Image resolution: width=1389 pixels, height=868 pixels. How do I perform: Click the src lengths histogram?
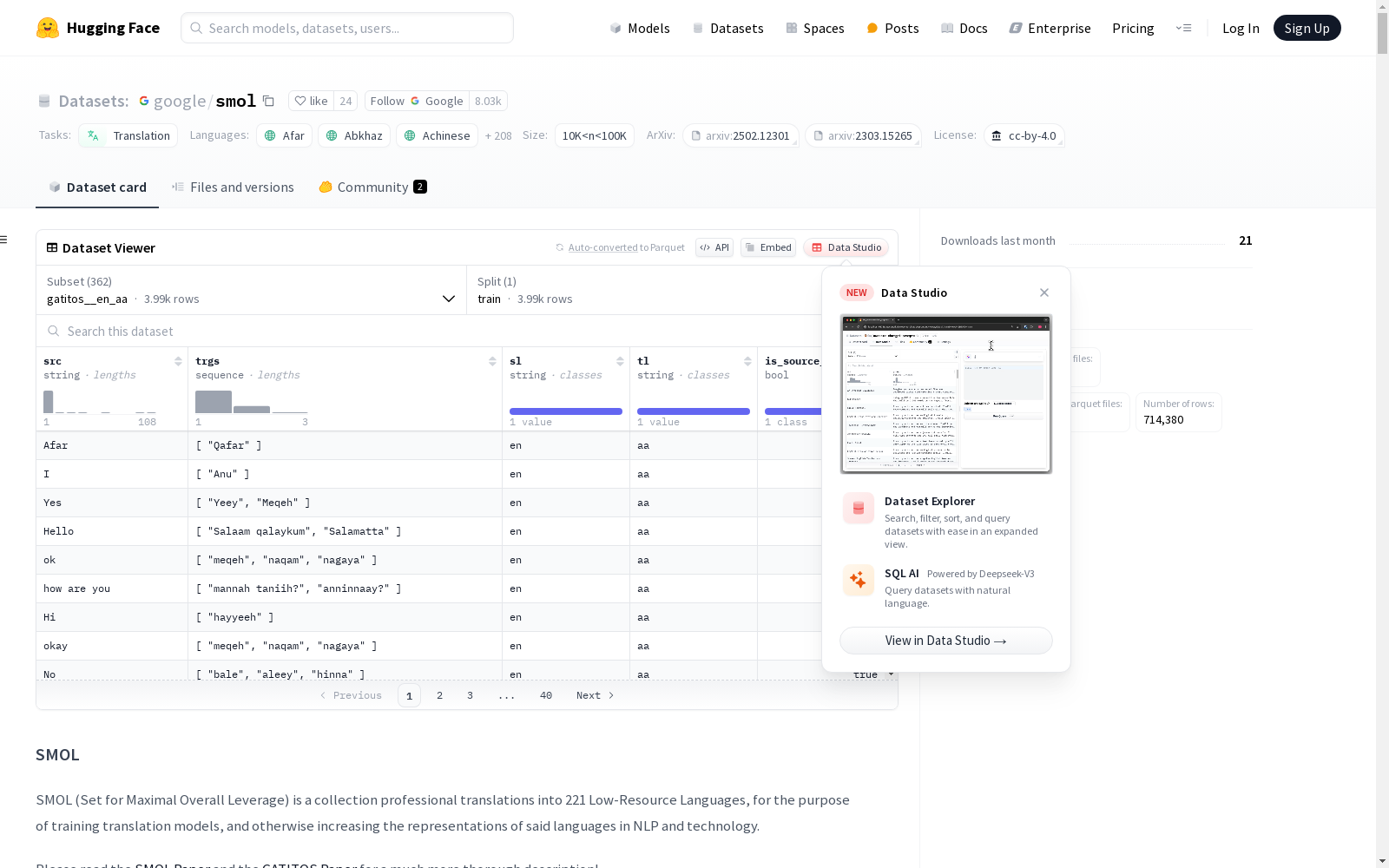pos(100,402)
